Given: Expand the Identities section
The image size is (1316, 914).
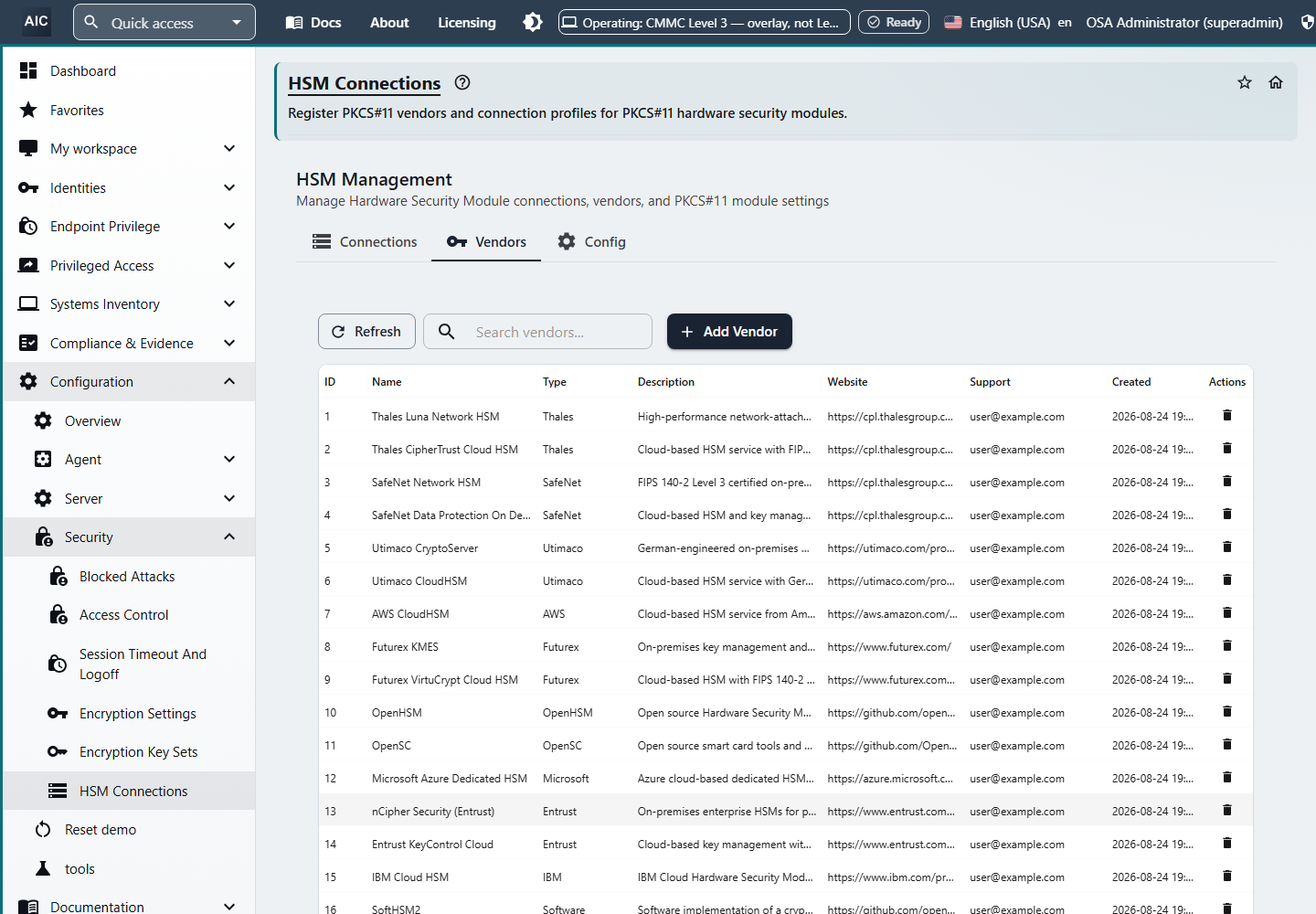Looking at the screenshot, I should tap(129, 187).
